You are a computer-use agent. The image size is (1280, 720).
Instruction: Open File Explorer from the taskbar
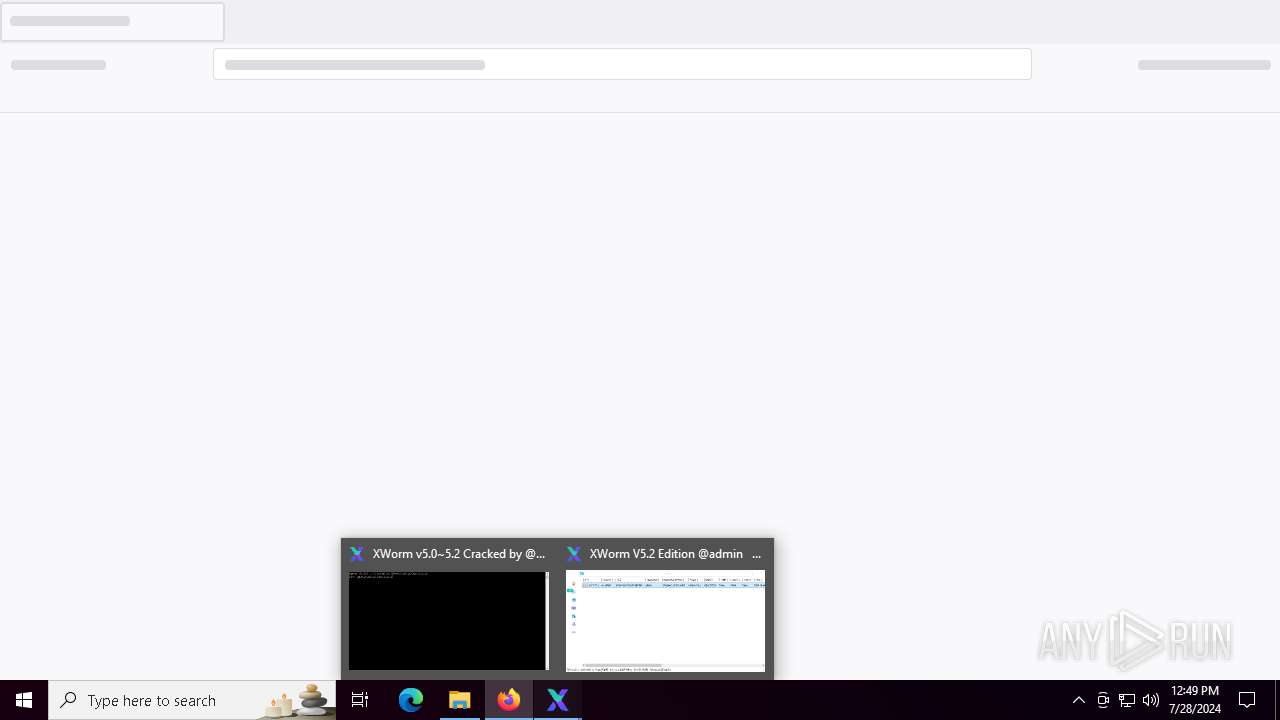click(x=460, y=700)
